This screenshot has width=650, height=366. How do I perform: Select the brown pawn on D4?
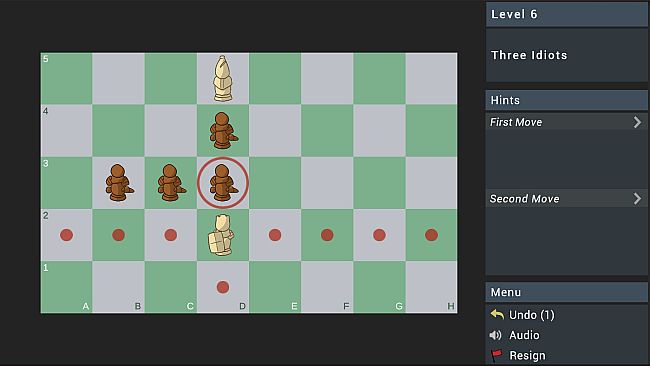(x=223, y=131)
